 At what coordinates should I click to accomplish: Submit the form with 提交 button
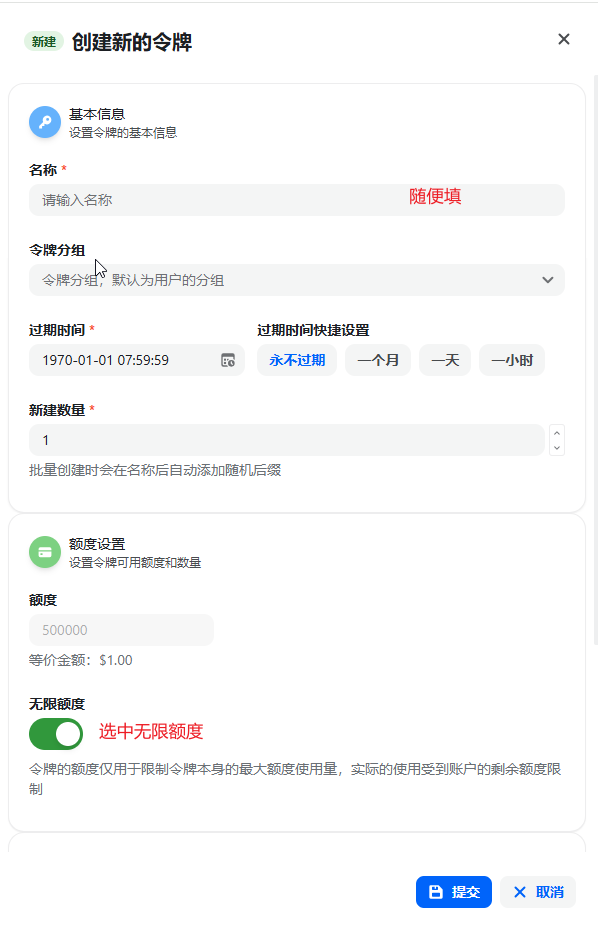[x=454, y=892]
